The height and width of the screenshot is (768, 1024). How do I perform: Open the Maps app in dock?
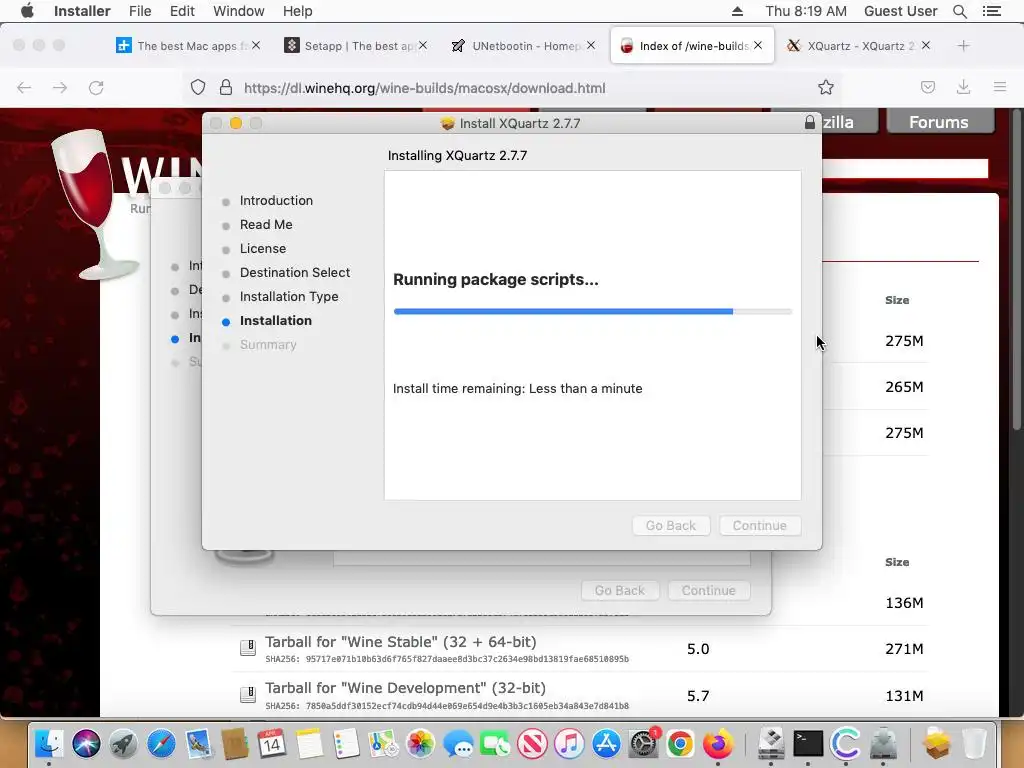pos(383,743)
